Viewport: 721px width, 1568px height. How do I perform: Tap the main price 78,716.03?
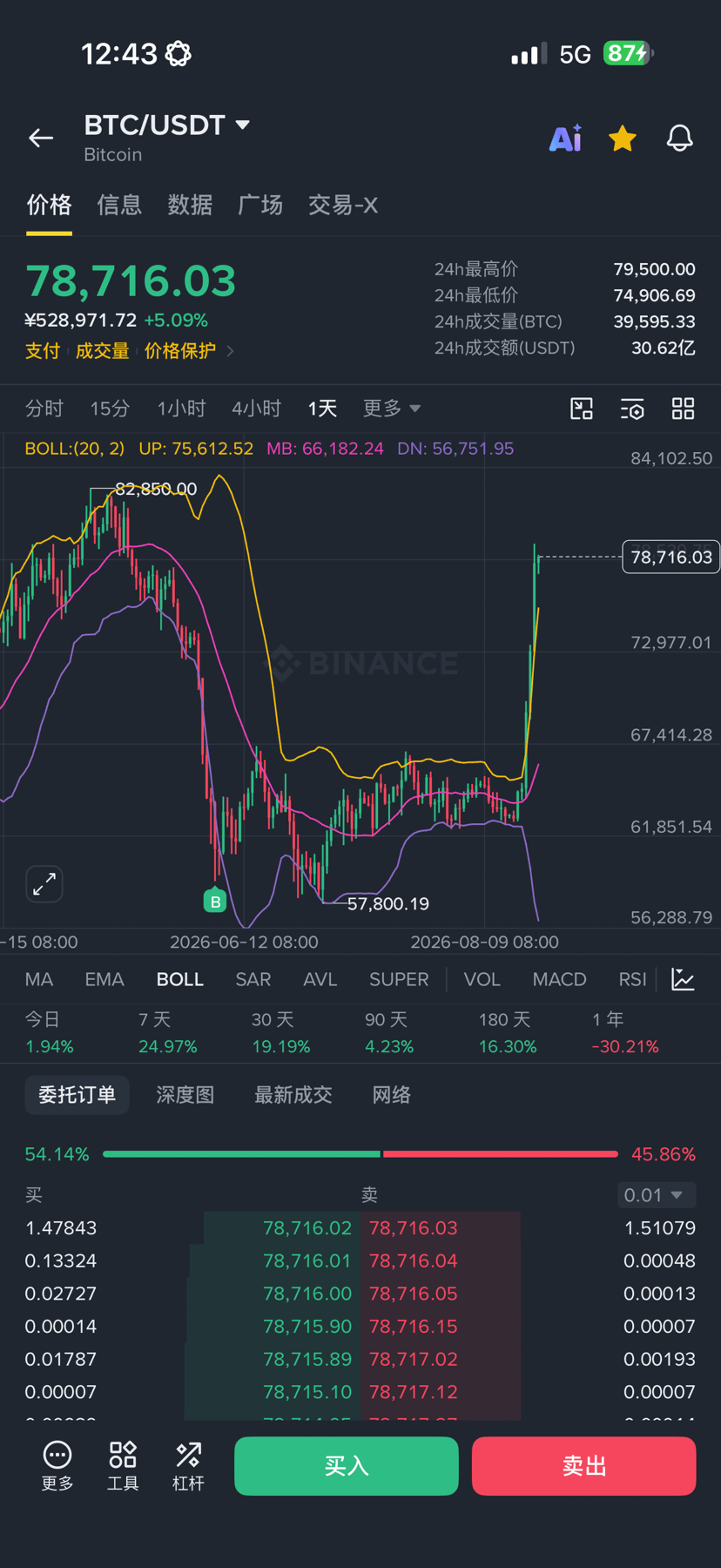pyautogui.click(x=131, y=281)
